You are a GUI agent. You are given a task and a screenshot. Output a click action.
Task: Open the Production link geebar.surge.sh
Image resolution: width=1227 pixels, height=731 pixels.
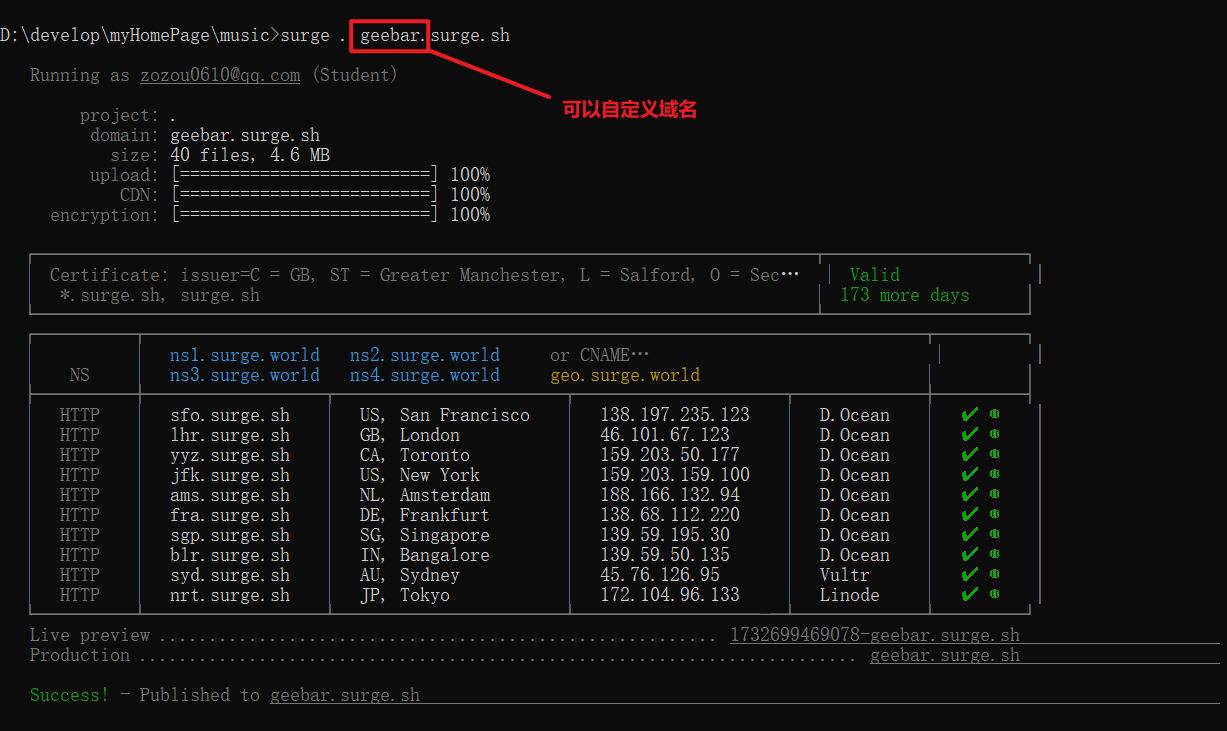[945, 655]
